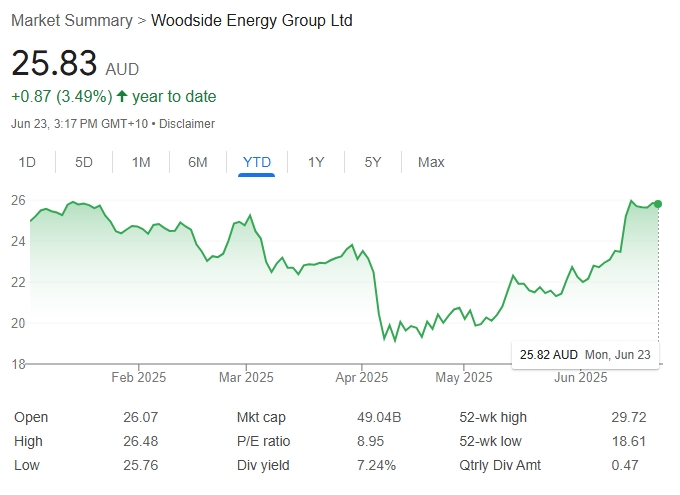This screenshot has width=680, height=495.
Task: Click the Mkt cap value 49.04B
Action: pyautogui.click(x=380, y=417)
